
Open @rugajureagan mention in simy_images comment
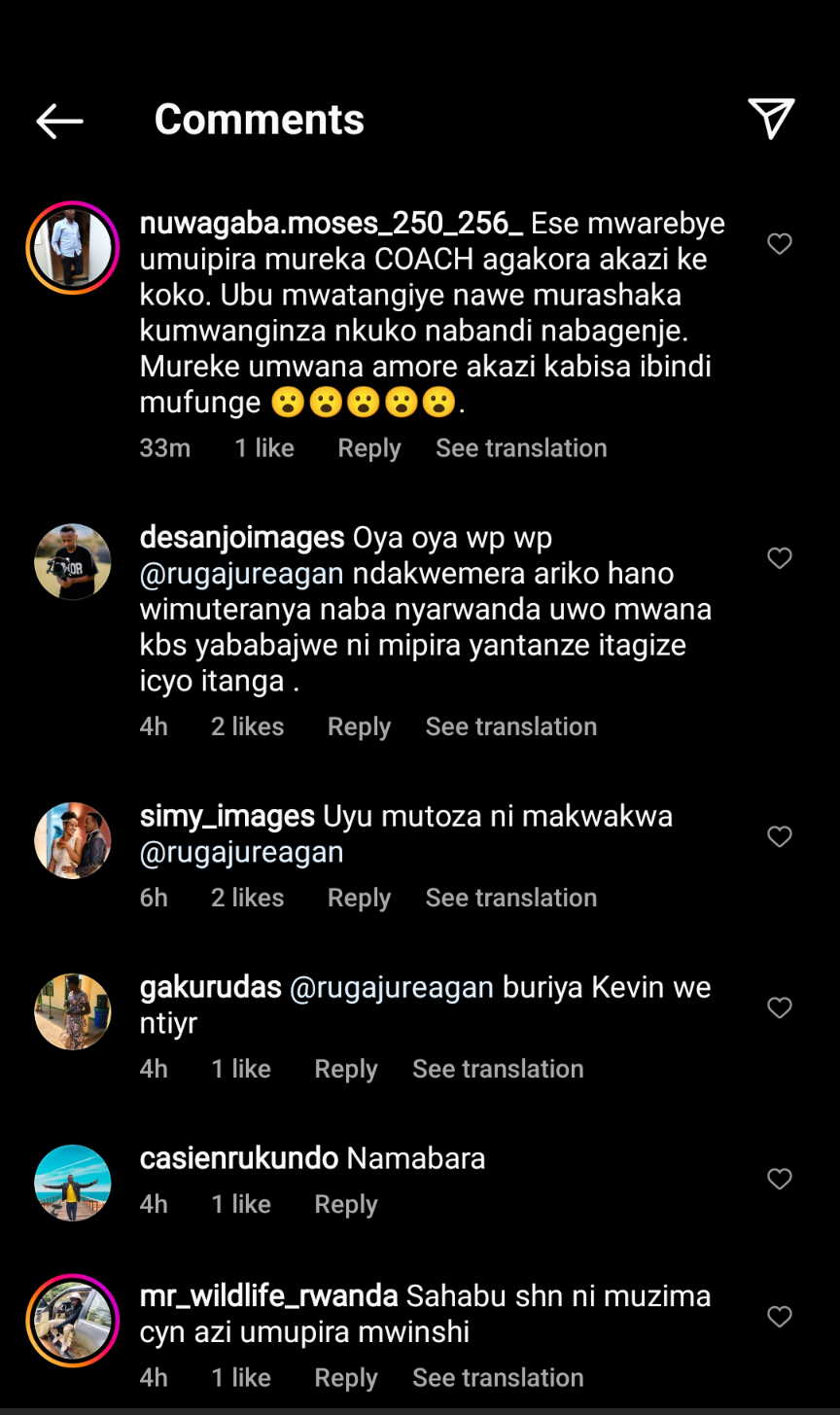[242, 852]
